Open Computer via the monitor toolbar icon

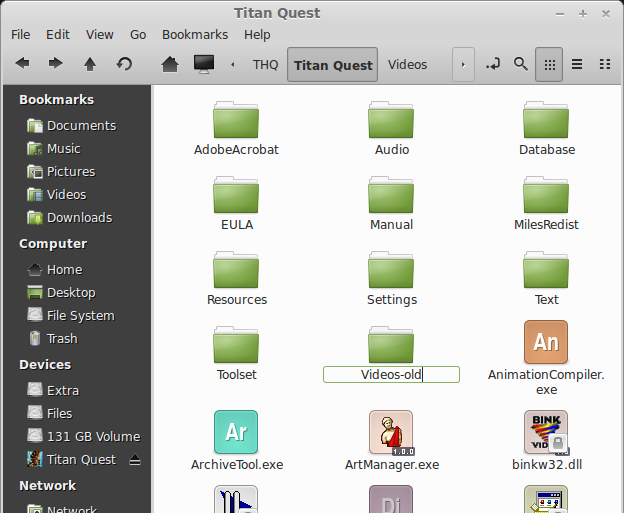tap(204, 64)
